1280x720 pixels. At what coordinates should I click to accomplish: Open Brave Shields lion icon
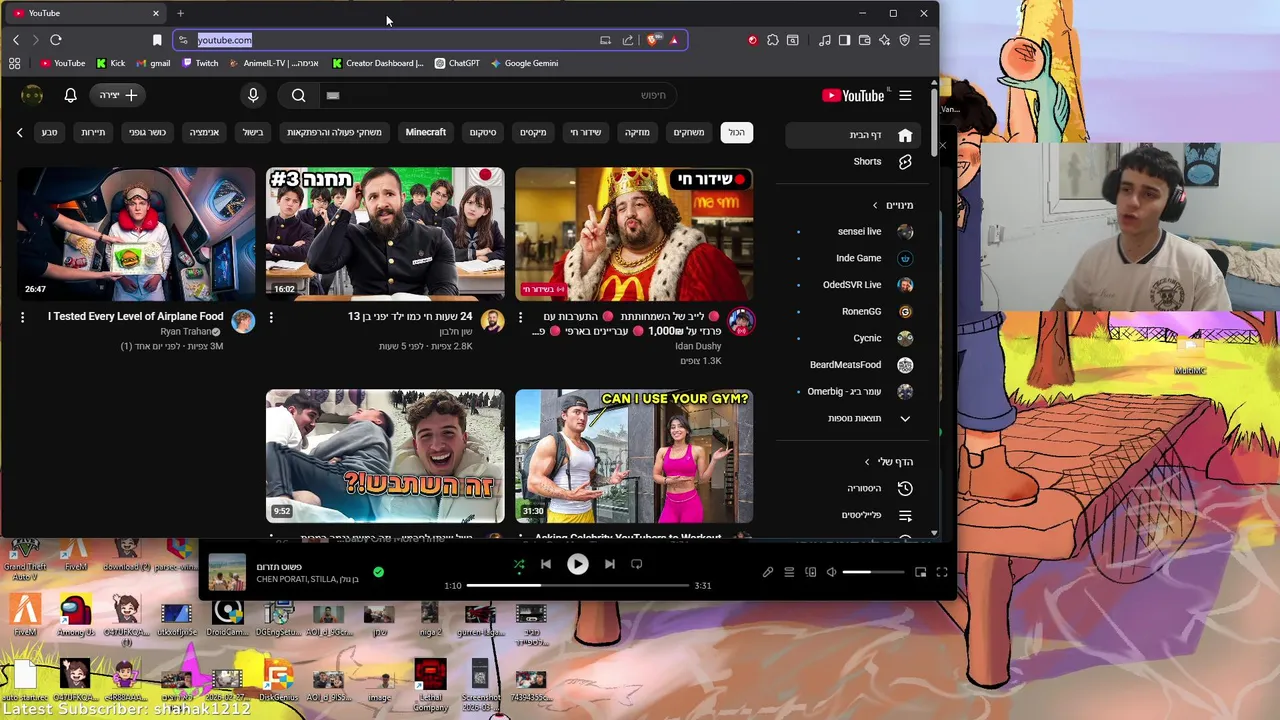(x=653, y=40)
